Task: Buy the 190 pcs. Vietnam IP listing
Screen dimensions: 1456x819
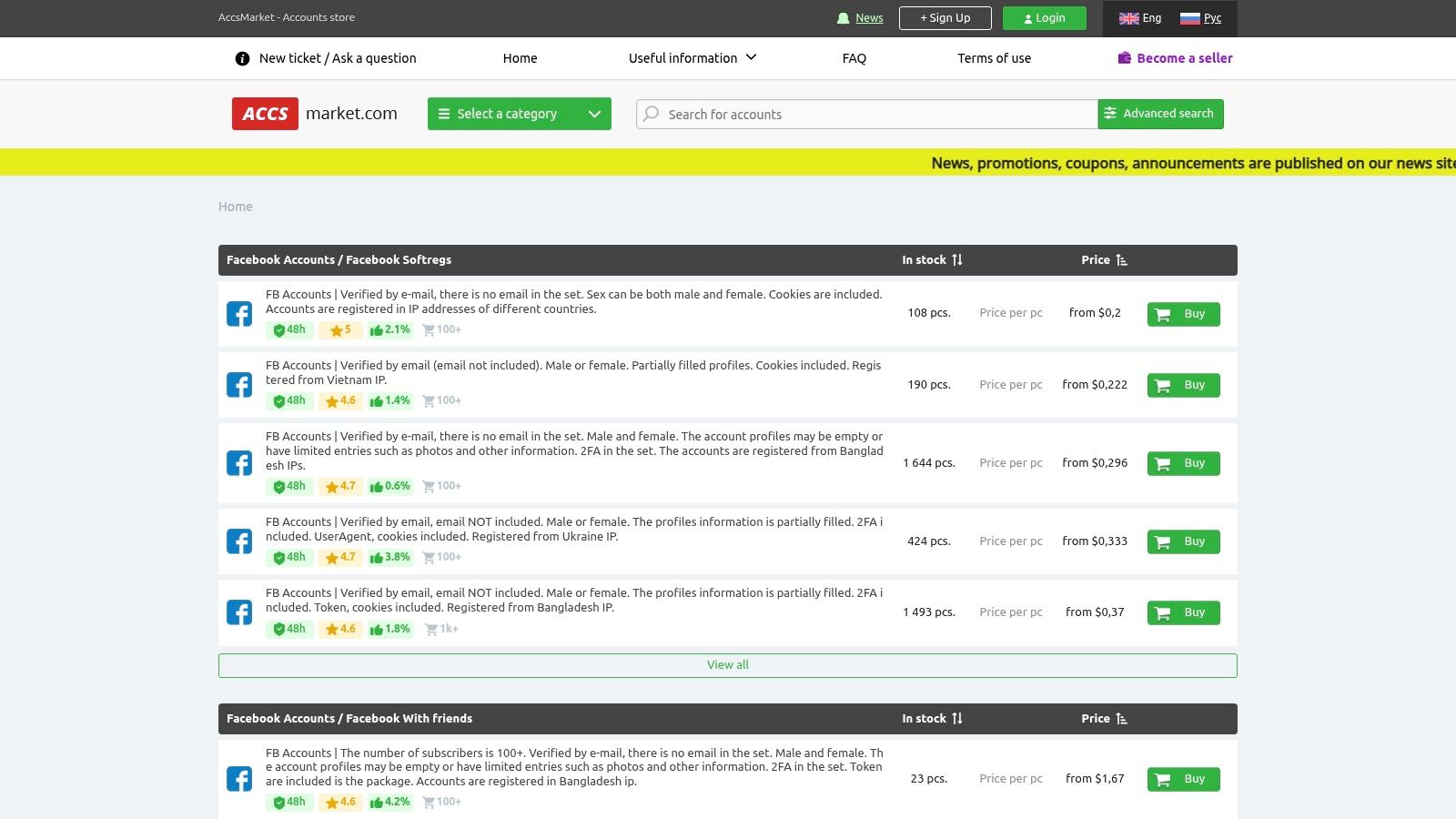Action: [x=1183, y=385]
